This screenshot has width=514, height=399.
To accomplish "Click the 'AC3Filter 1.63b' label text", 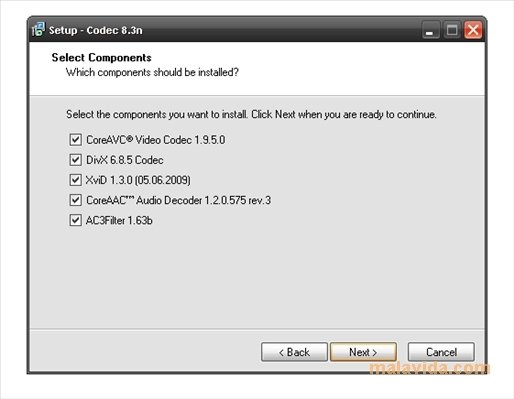I will [x=119, y=220].
